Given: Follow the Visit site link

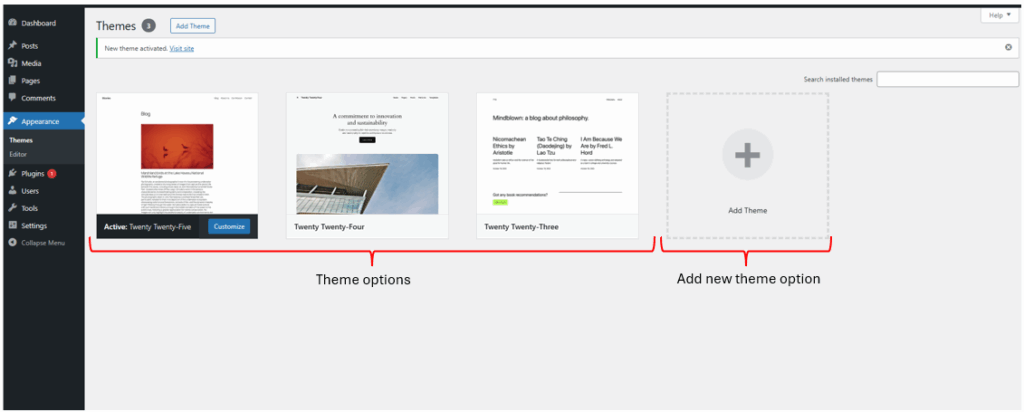Looking at the screenshot, I should tap(182, 48).
